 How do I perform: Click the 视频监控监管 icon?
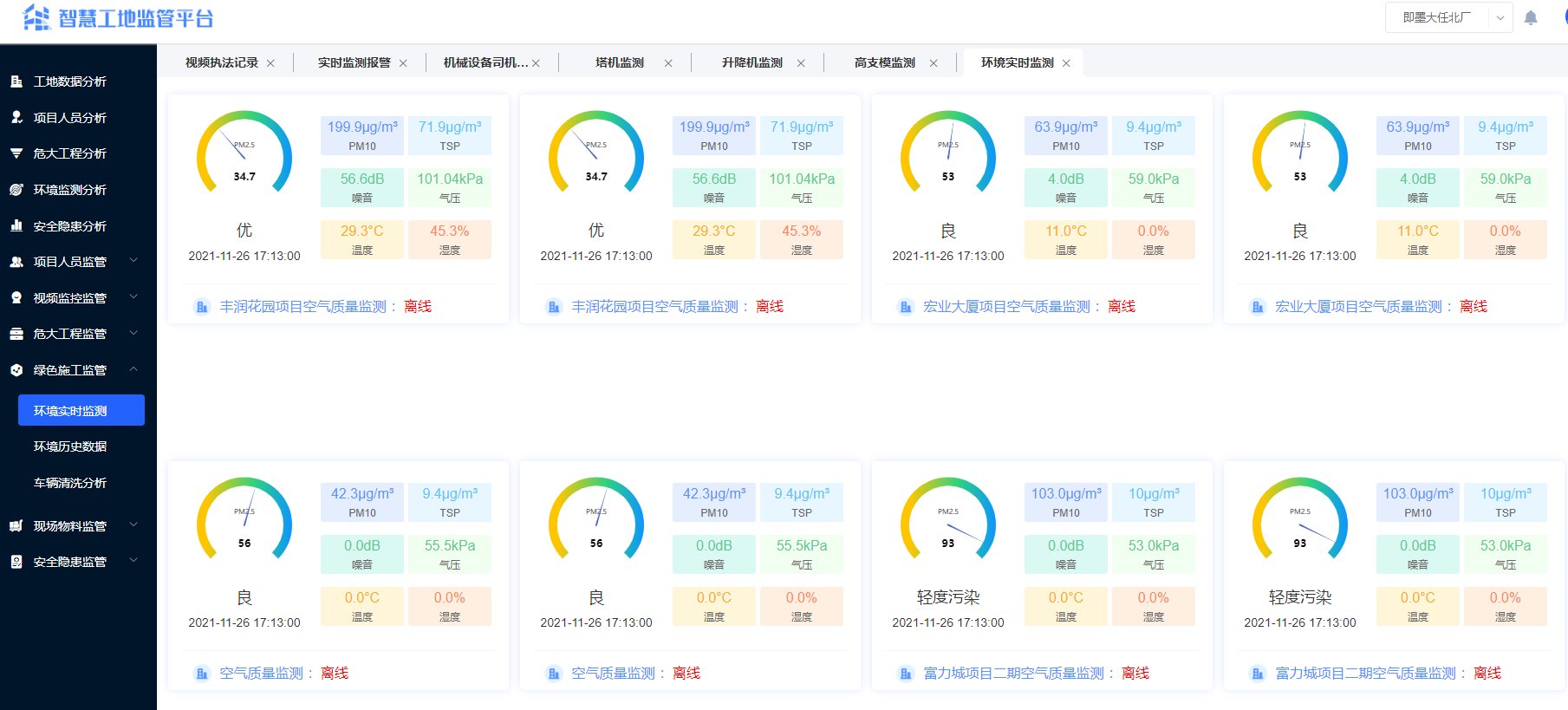click(x=16, y=297)
